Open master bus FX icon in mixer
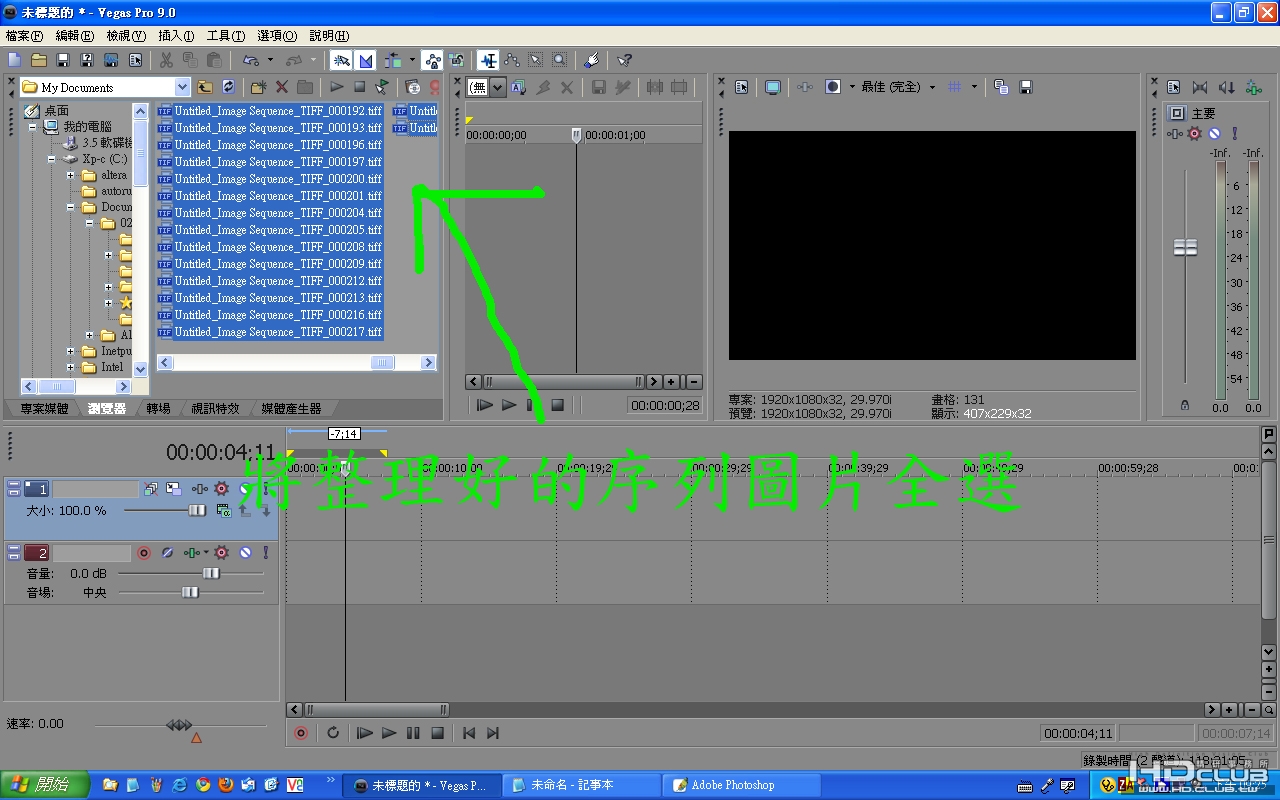This screenshot has height=800, width=1280. click(1175, 133)
